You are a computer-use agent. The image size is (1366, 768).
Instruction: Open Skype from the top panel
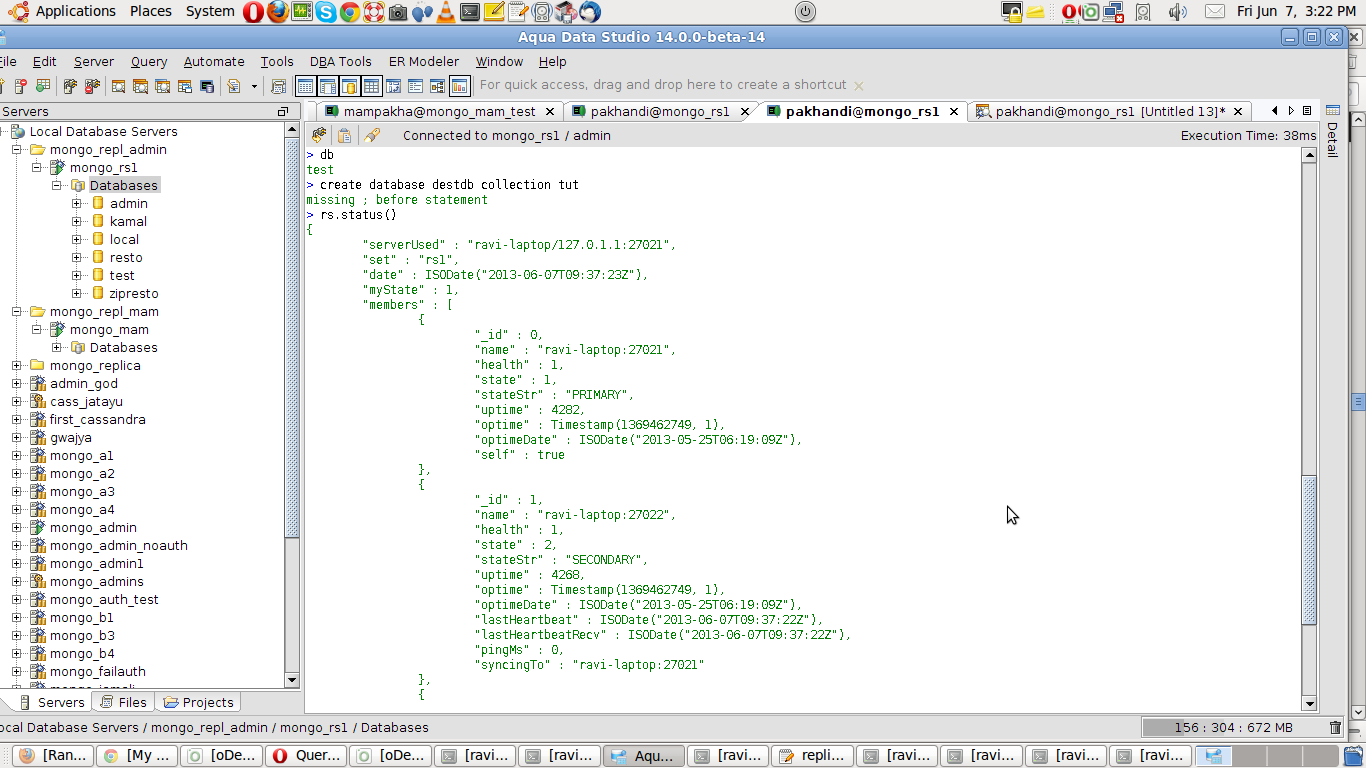point(326,12)
